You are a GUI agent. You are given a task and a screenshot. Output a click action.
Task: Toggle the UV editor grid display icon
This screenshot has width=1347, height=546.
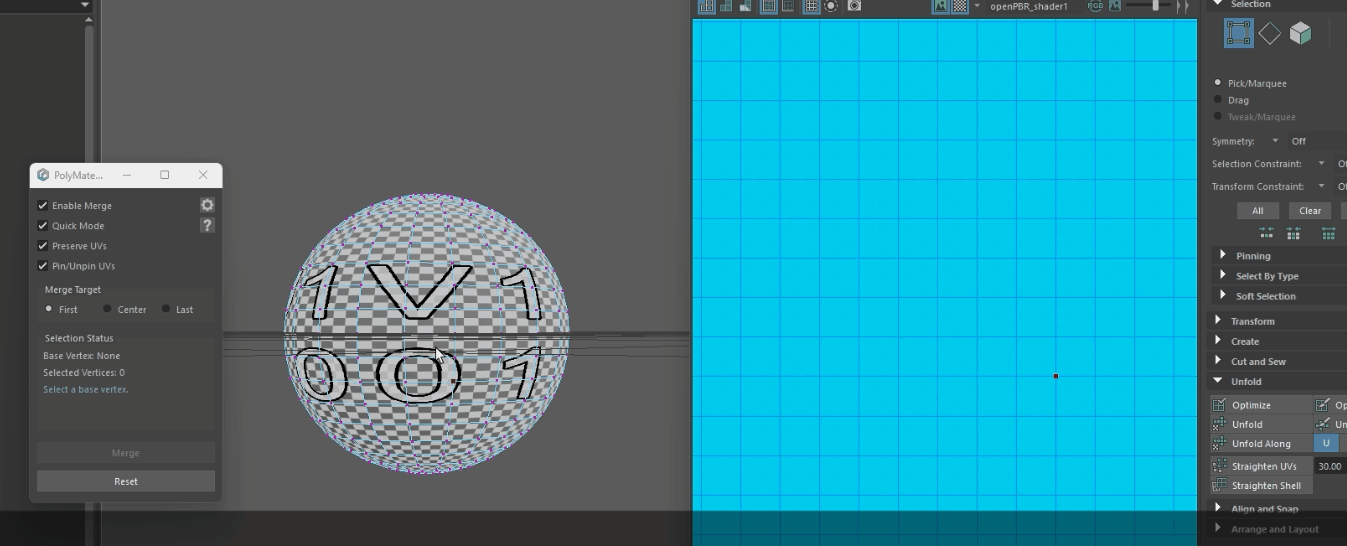pyautogui.click(x=812, y=6)
